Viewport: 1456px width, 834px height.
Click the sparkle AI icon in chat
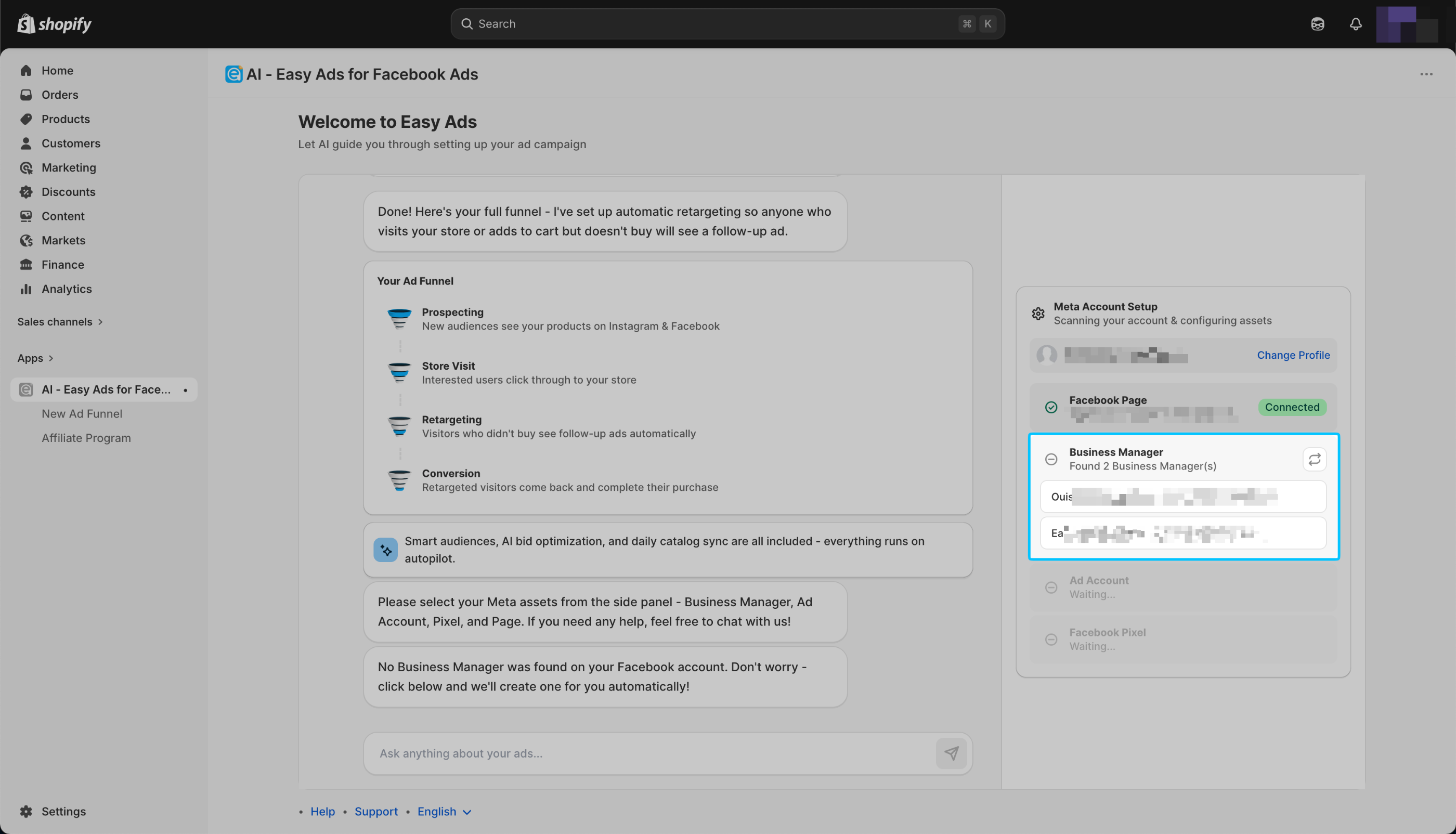point(385,550)
